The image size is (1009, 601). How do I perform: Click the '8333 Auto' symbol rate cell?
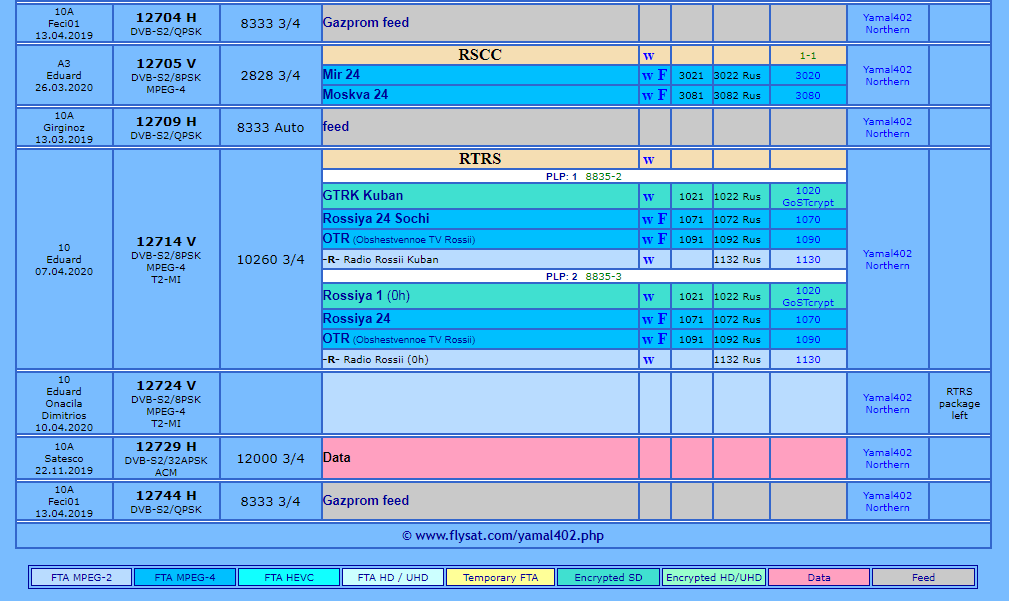pyautogui.click(x=271, y=127)
